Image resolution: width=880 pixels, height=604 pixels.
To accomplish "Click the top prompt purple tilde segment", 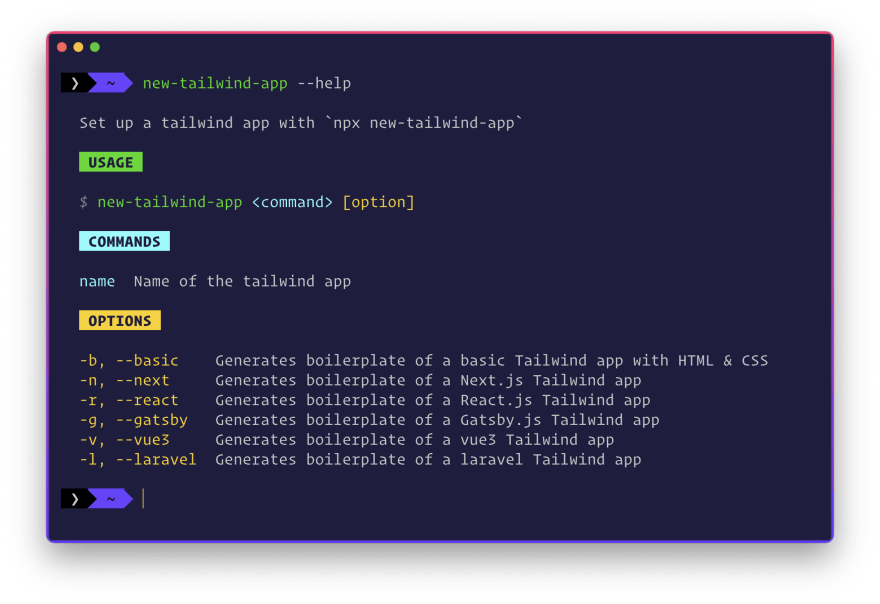I will coord(111,83).
